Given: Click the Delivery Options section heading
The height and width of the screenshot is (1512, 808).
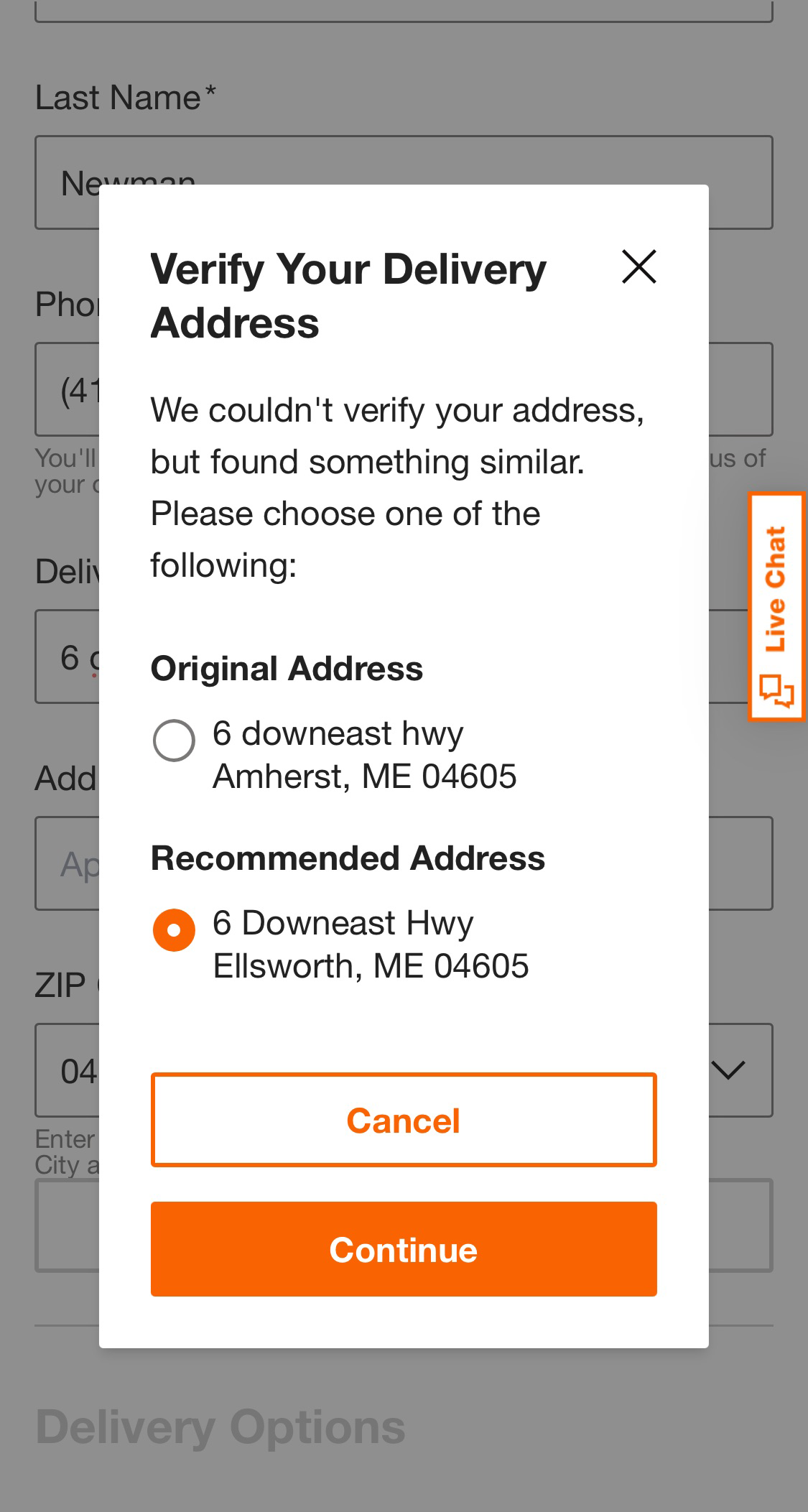Looking at the screenshot, I should coord(220,1426).
